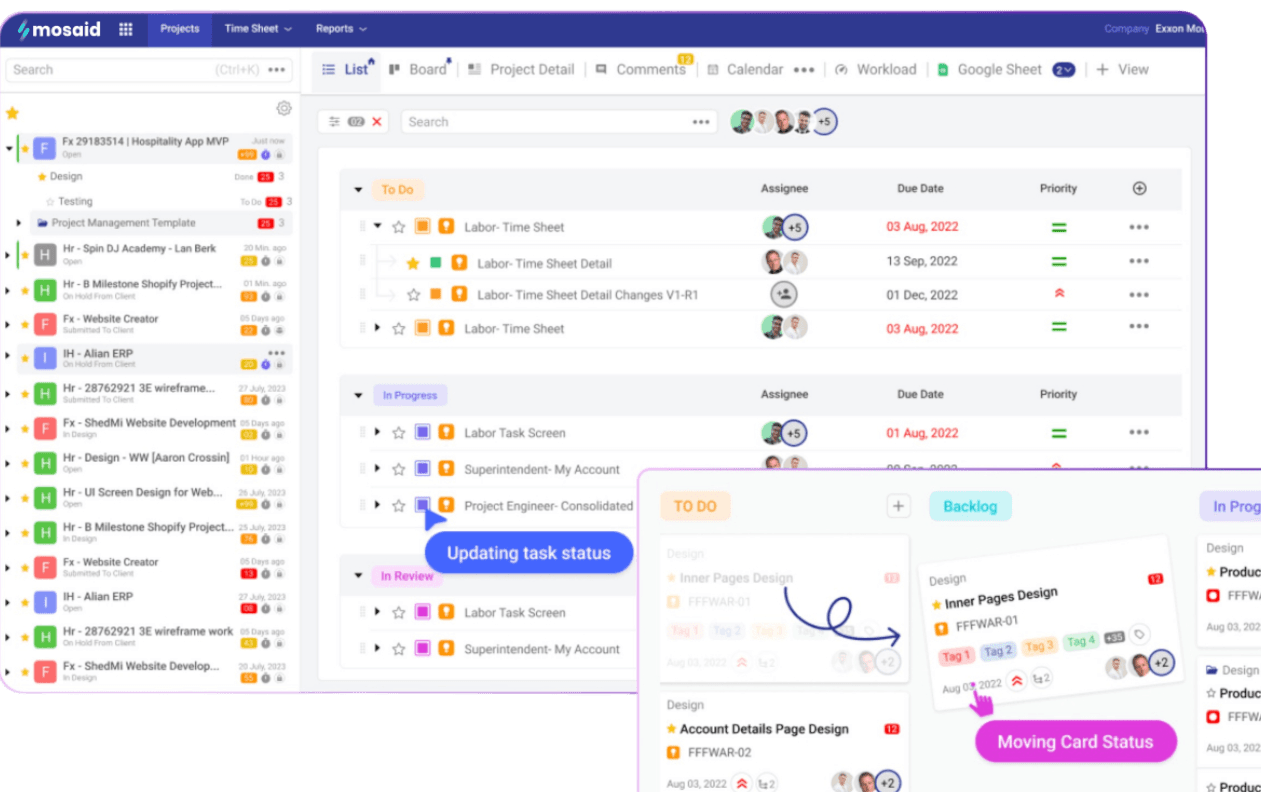Image resolution: width=1261 pixels, height=792 pixels.
Task: Click the filter icon in the task search bar
Action: coord(337,121)
